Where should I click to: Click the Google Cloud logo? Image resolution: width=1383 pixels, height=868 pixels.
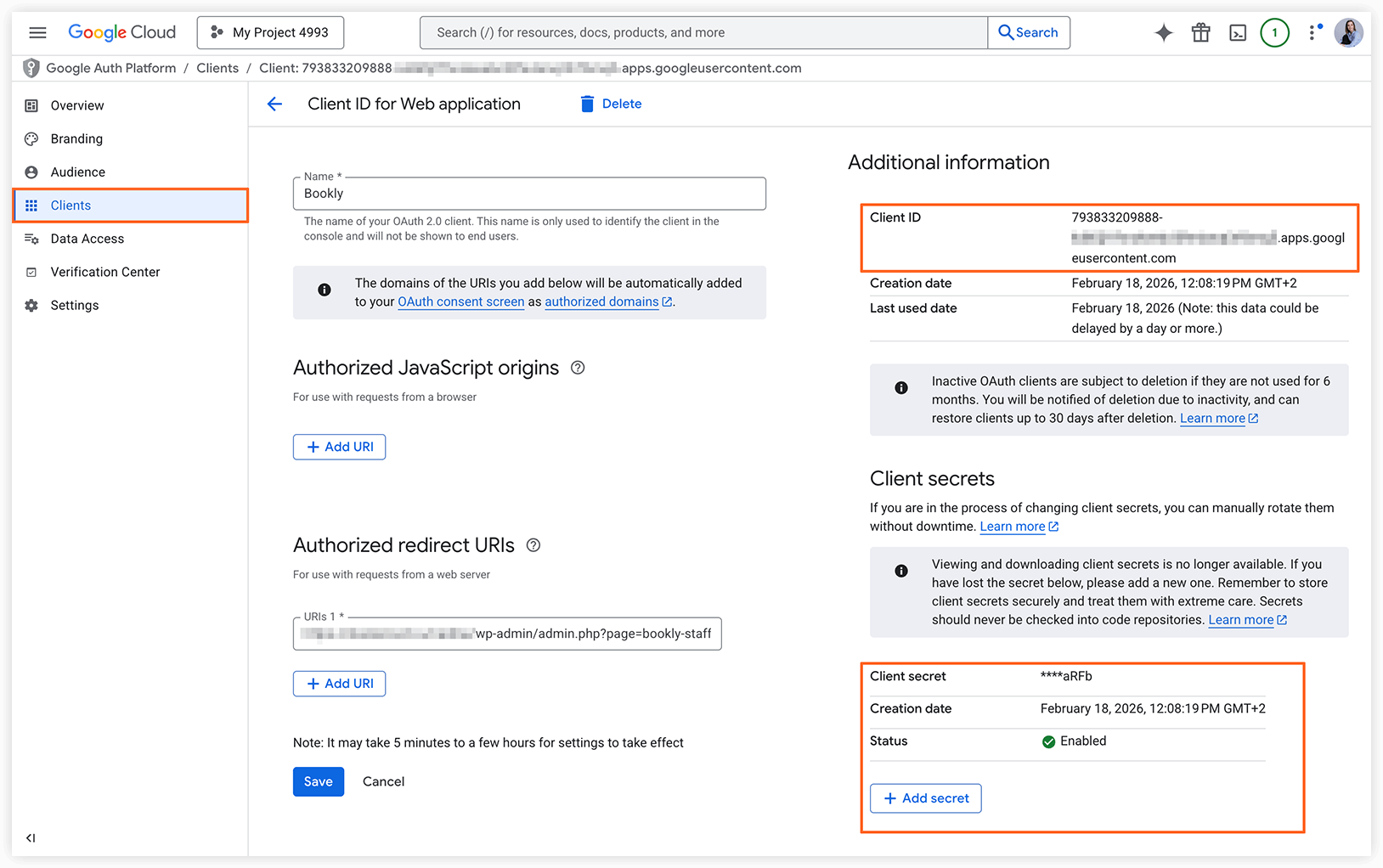click(x=121, y=32)
